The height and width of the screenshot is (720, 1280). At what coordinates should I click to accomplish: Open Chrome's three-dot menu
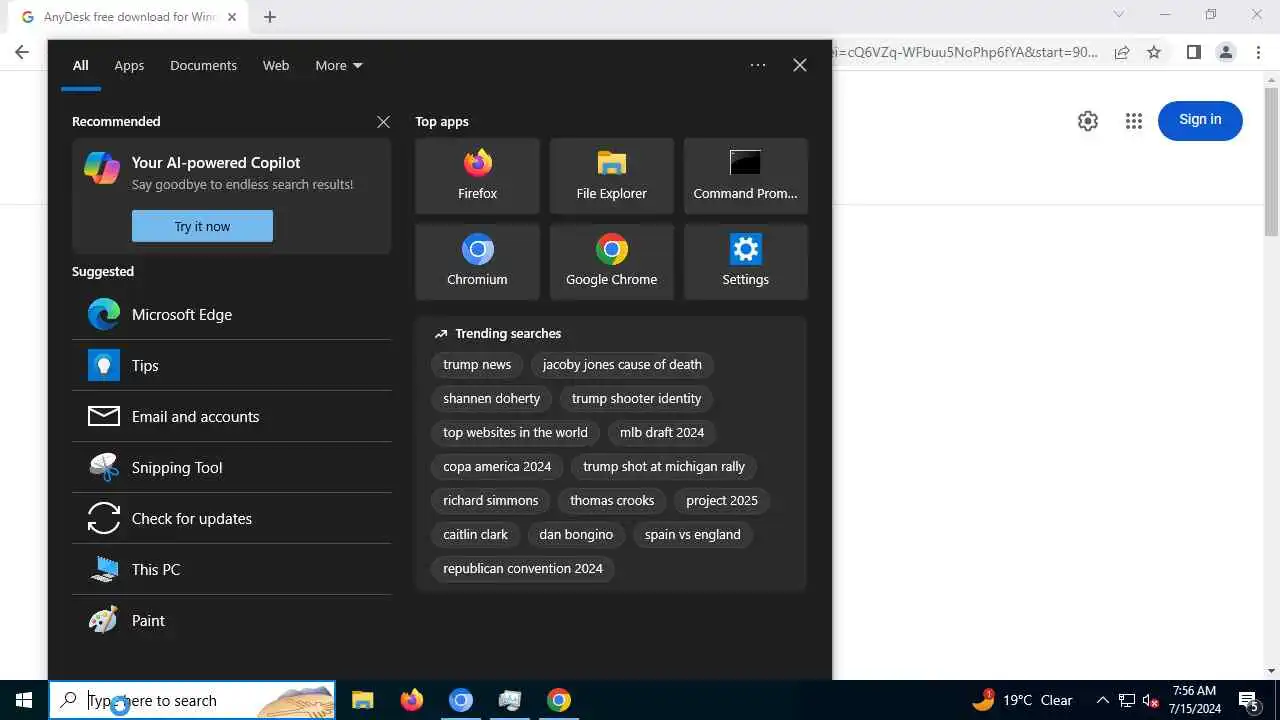[1258, 52]
